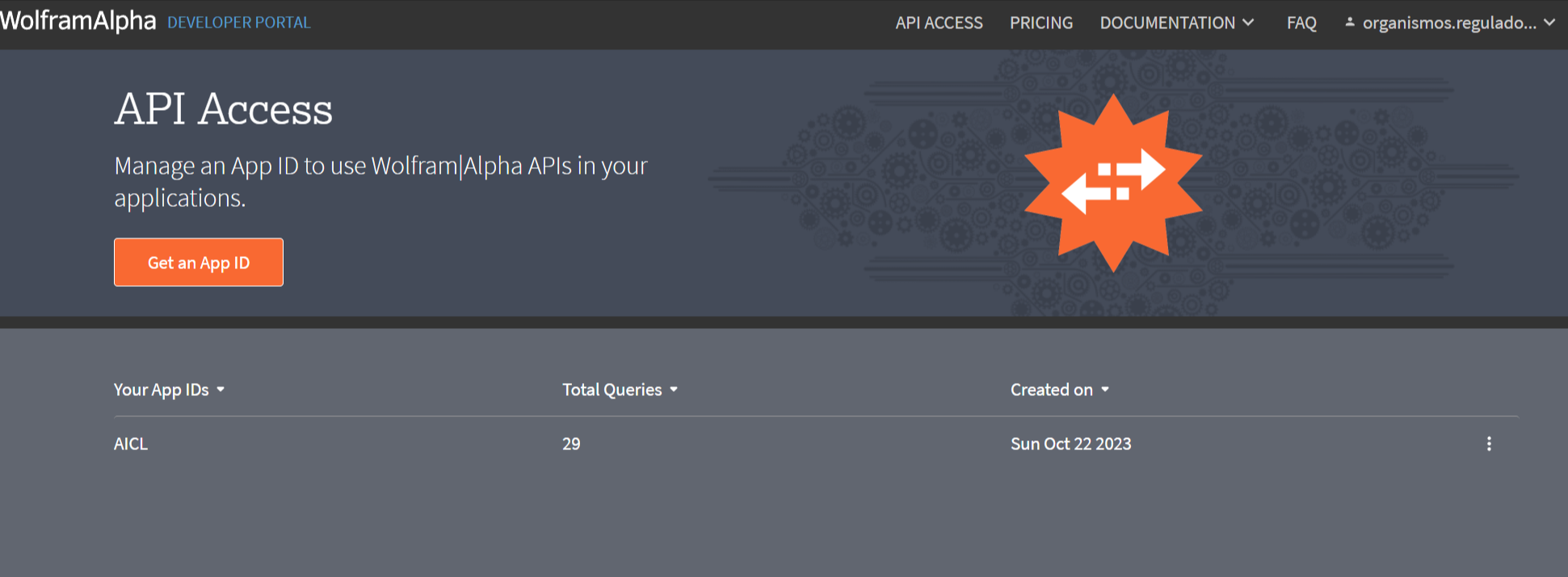This screenshot has width=1568, height=577.
Task: Click the Get an App ID button
Action: (x=199, y=262)
